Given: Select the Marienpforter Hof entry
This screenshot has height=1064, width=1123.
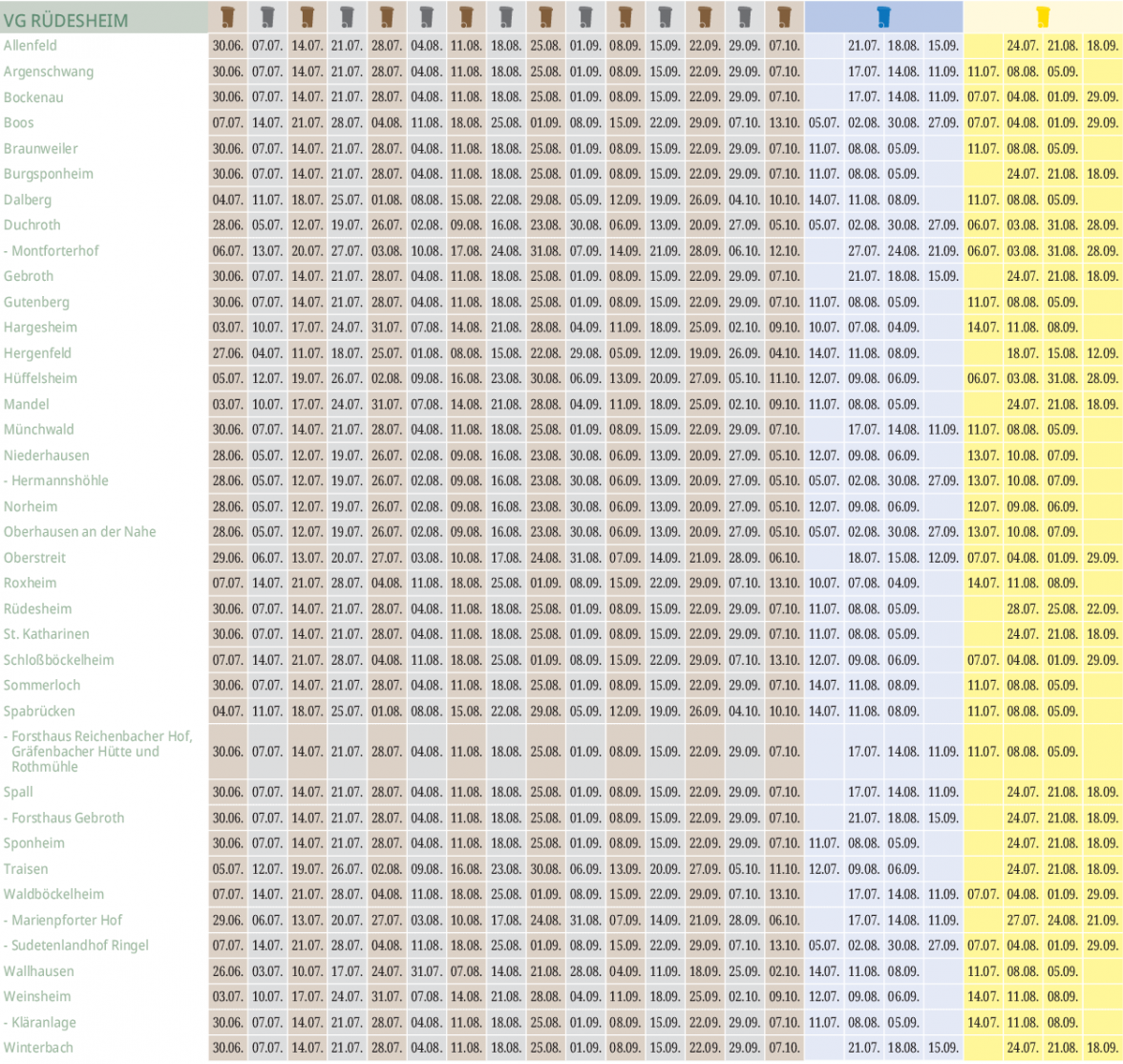Looking at the screenshot, I should [x=62, y=920].
